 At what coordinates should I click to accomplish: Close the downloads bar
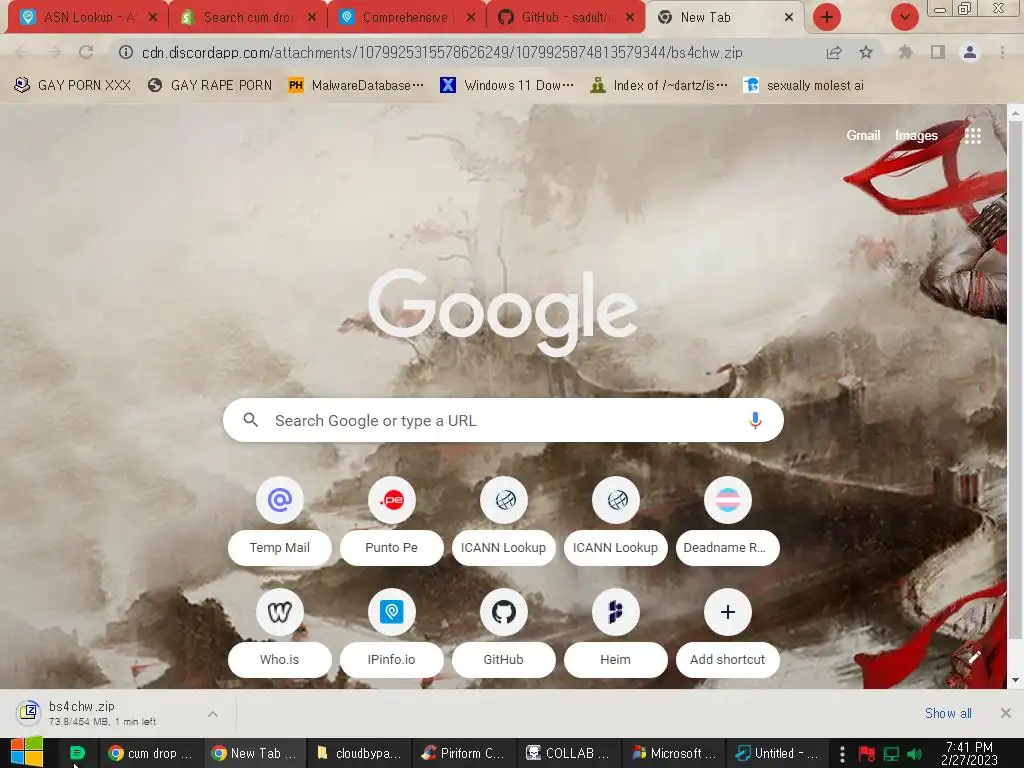[x=1006, y=713]
